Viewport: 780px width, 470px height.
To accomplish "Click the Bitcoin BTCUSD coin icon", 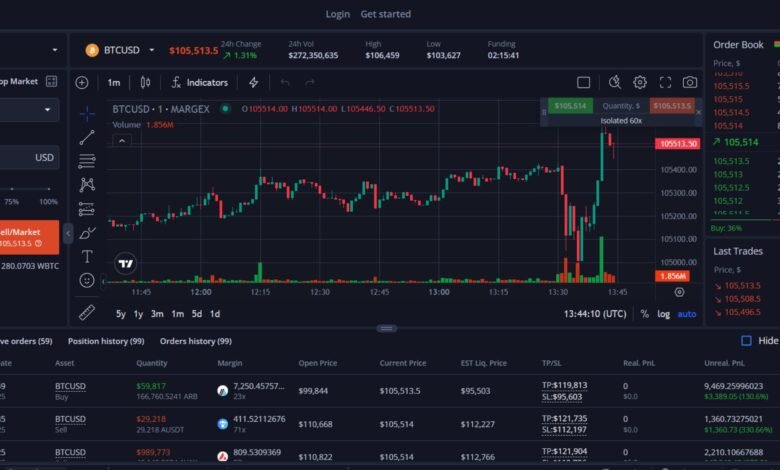I will 92,50.
